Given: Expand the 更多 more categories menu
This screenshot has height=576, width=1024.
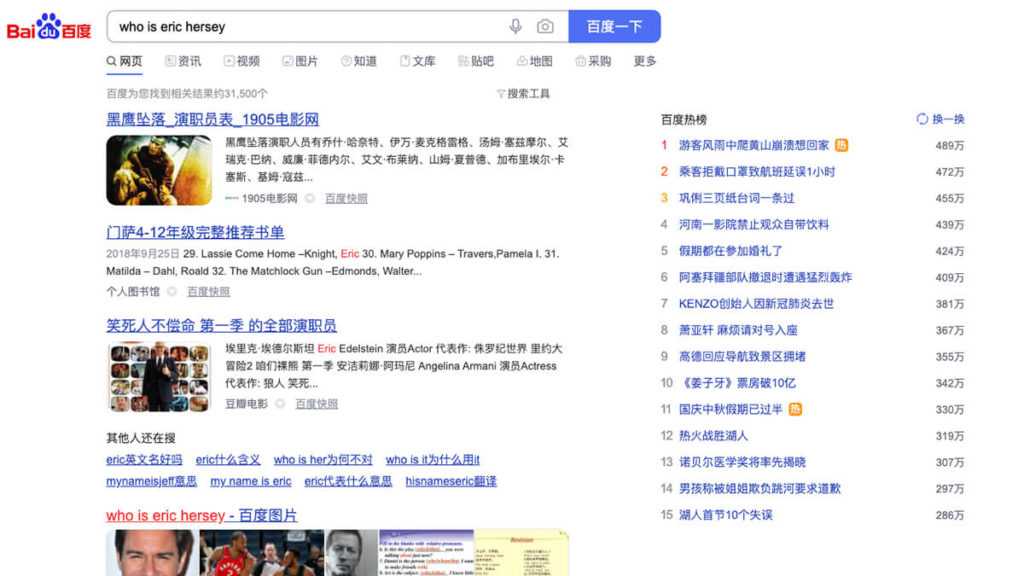Looking at the screenshot, I should pos(645,61).
